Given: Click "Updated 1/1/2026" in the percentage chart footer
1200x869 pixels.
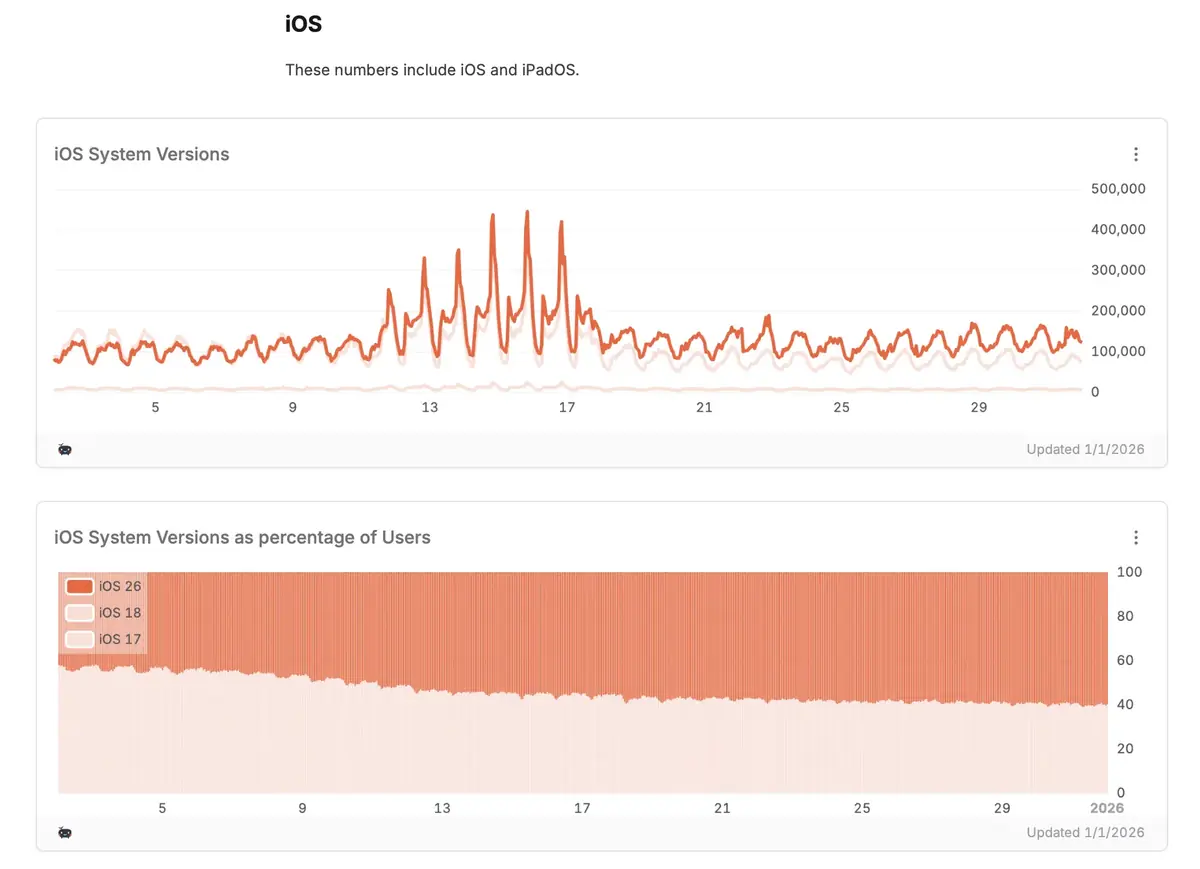Looking at the screenshot, I should (x=1085, y=833).
